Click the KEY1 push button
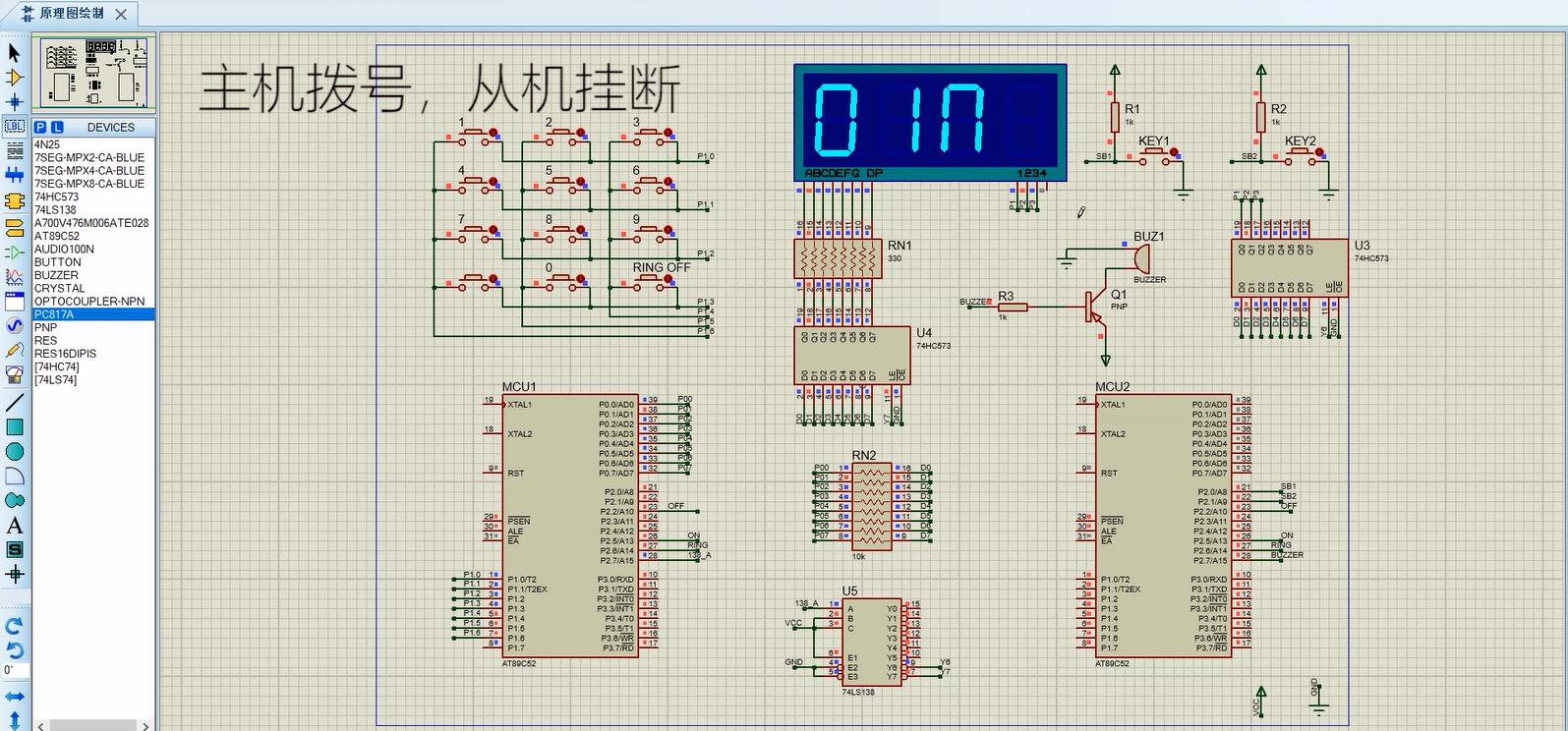1568x731 pixels. pos(1153,154)
